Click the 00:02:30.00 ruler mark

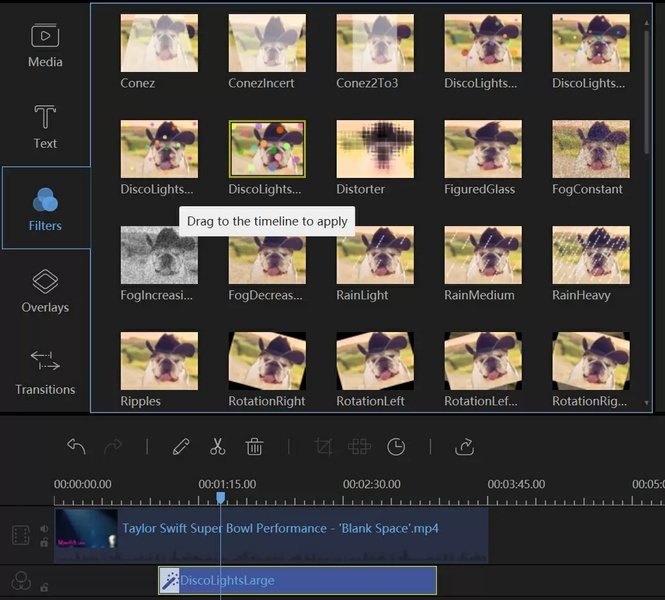[x=372, y=484]
